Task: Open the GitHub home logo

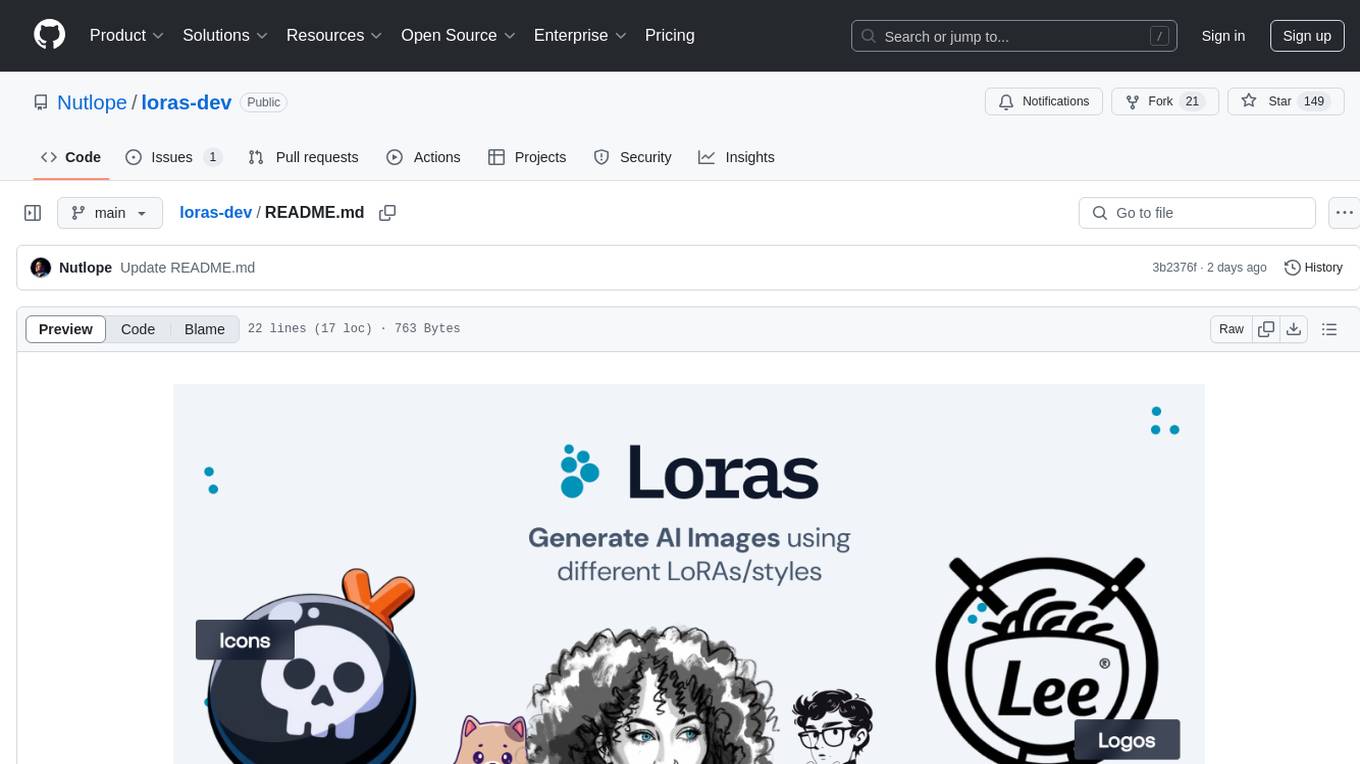Action: [49, 35]
